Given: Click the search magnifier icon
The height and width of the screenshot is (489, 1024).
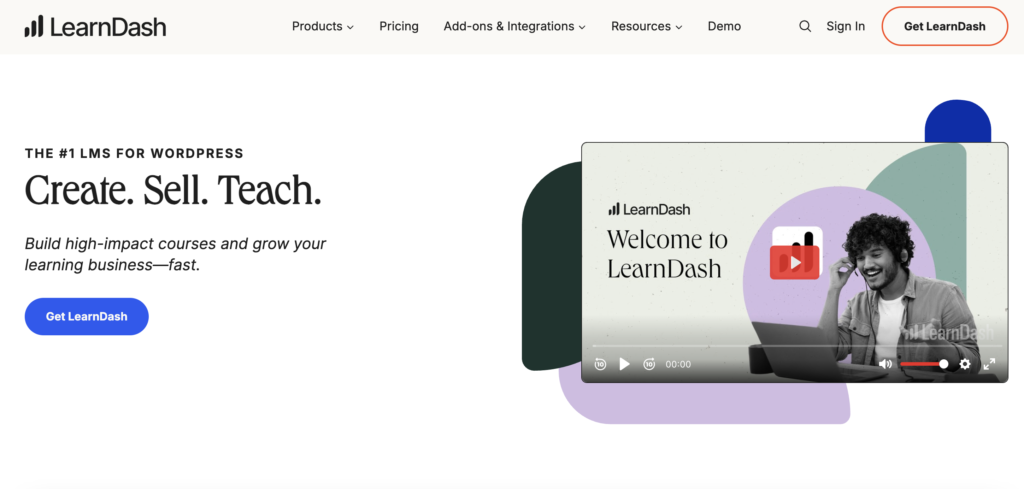Looking at the screenshot, I should [x=805, y=26].
